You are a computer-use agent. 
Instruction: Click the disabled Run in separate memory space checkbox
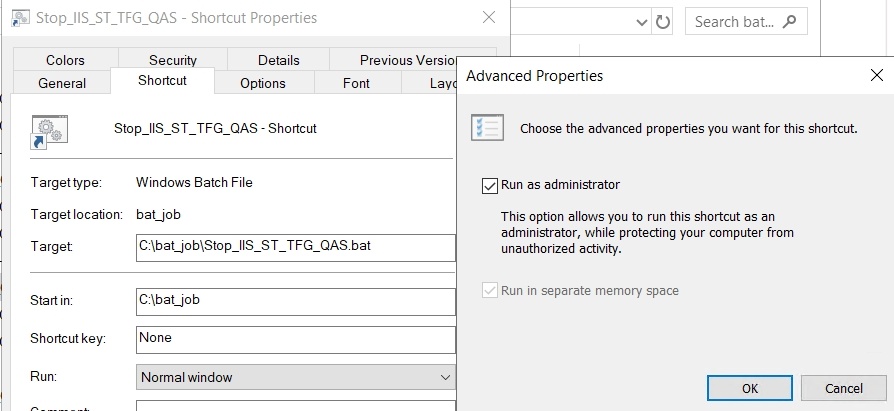(490, 291)
